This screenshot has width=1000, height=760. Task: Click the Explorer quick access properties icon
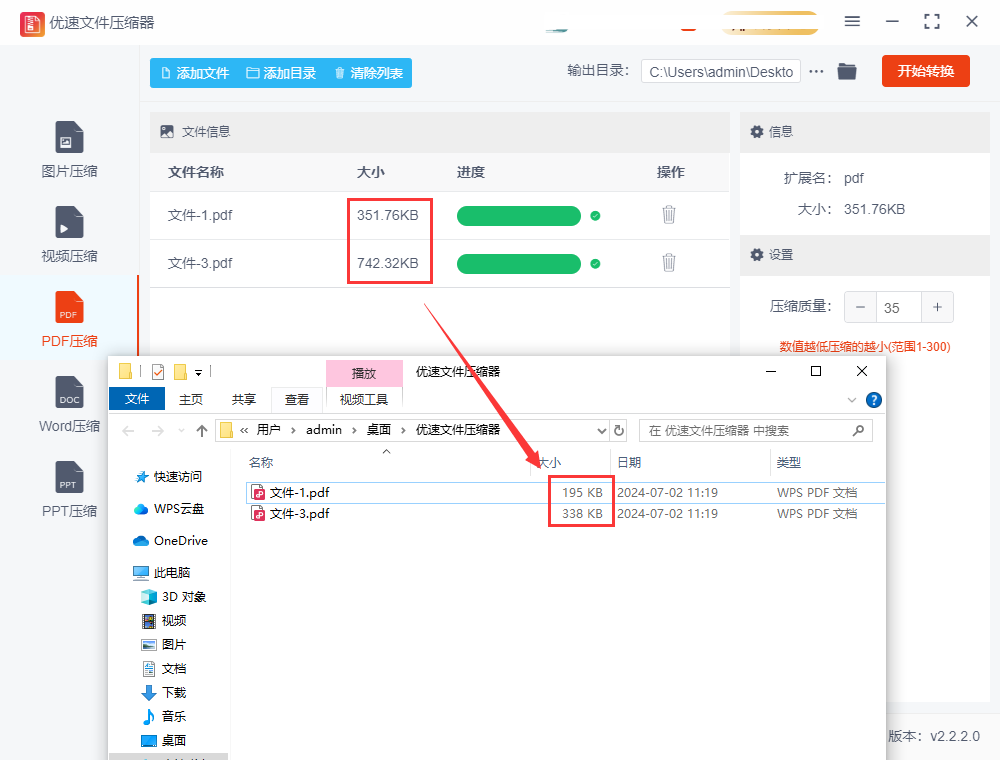pos(158,372)
